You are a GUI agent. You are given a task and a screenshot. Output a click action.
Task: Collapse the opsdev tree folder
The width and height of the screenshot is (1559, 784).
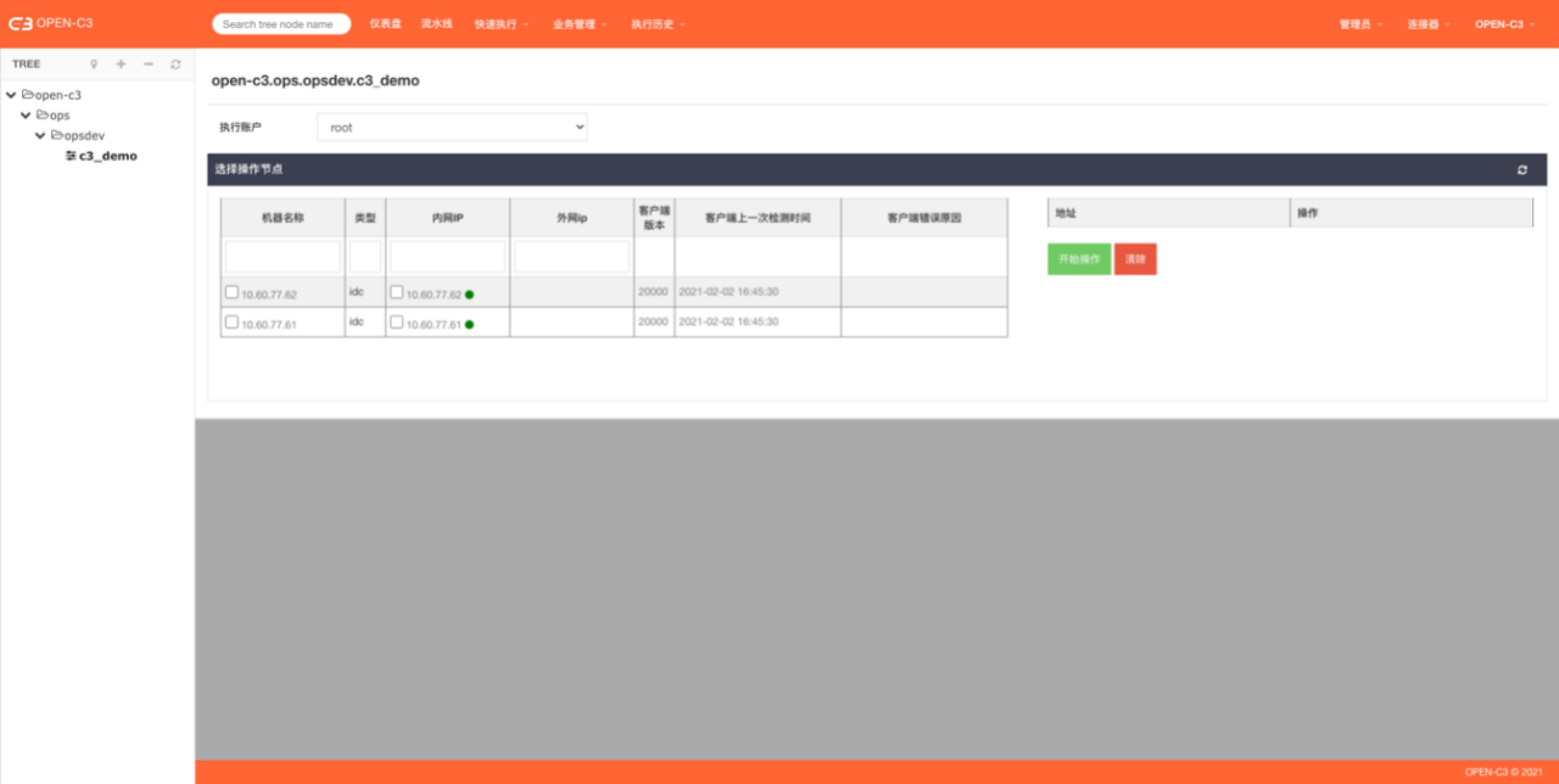40,135
